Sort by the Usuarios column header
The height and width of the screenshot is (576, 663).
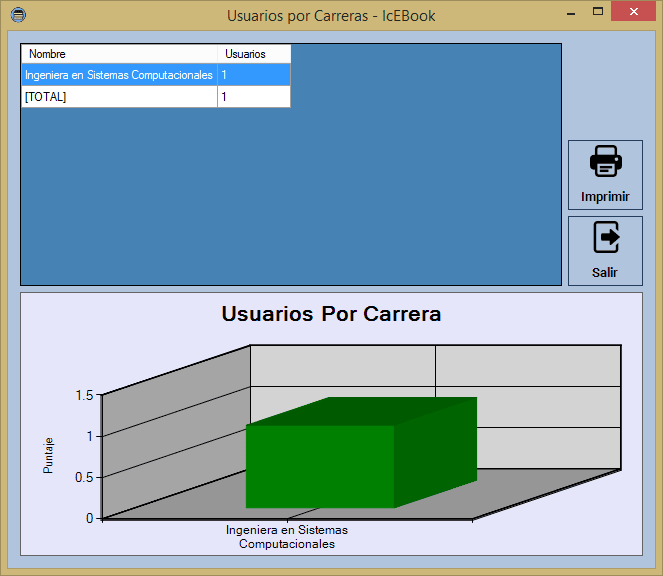click(254, 54)
